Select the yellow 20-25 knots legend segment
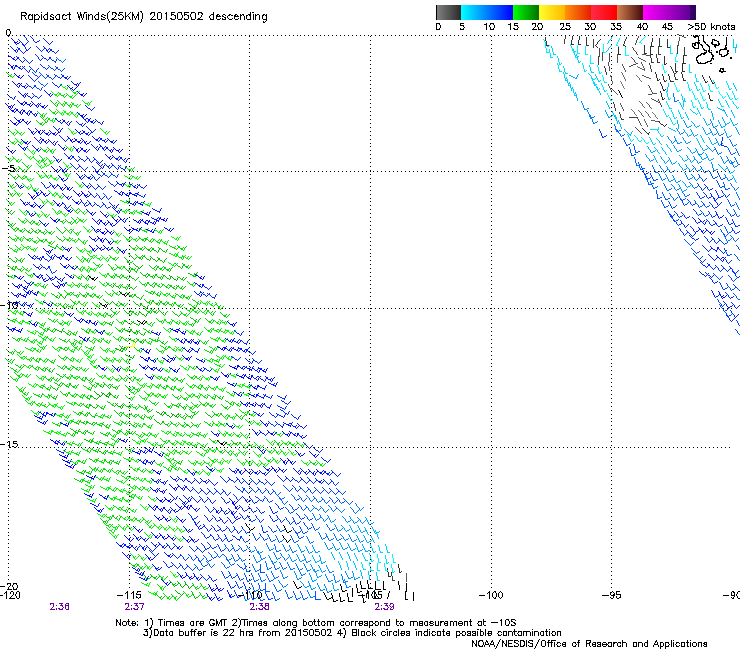740x650 pixels. tap(552, 12)
